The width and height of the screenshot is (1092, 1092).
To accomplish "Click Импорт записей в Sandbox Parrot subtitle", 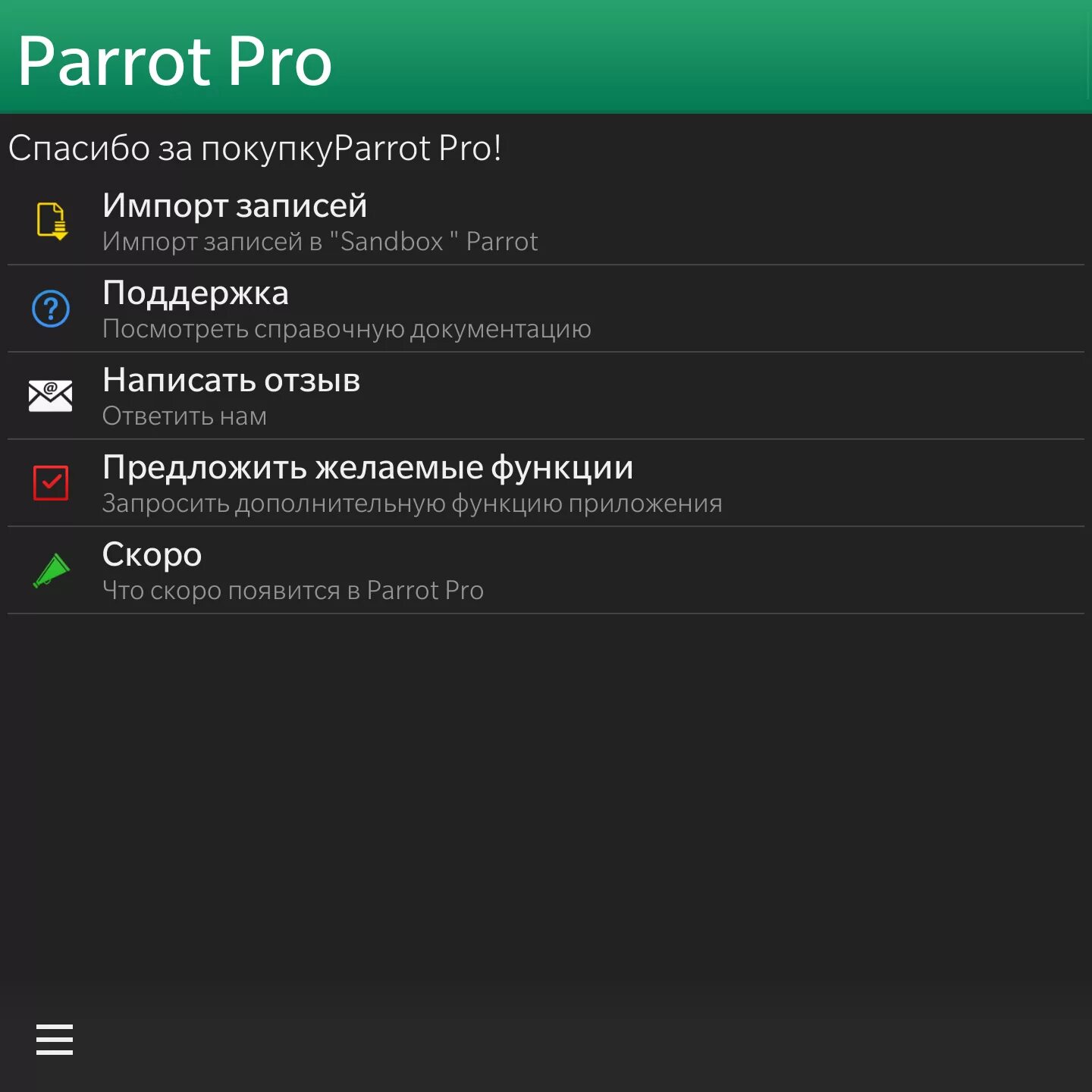I will point(320,241).
